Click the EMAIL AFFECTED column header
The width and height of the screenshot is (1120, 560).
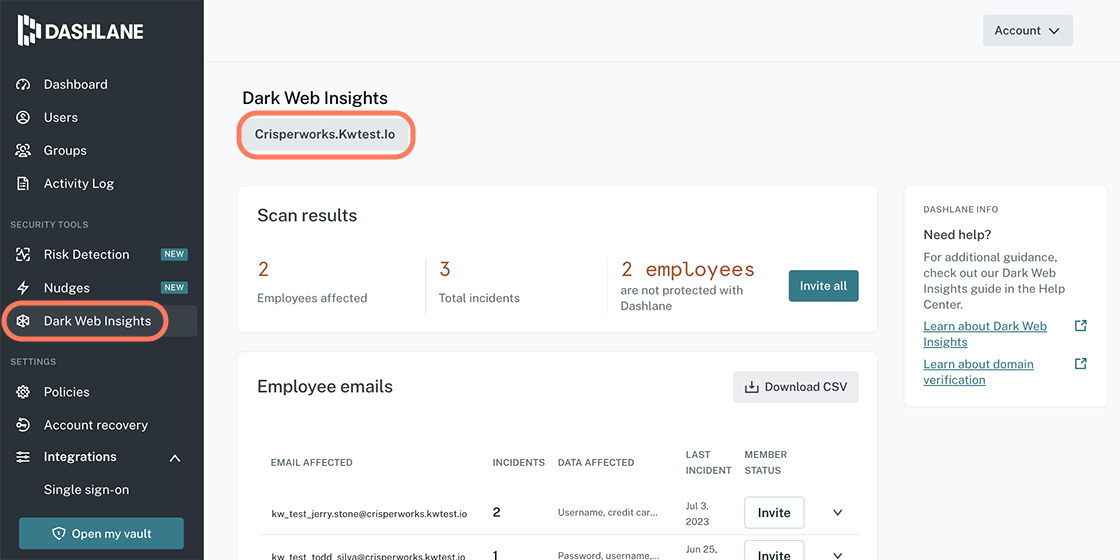311,463
